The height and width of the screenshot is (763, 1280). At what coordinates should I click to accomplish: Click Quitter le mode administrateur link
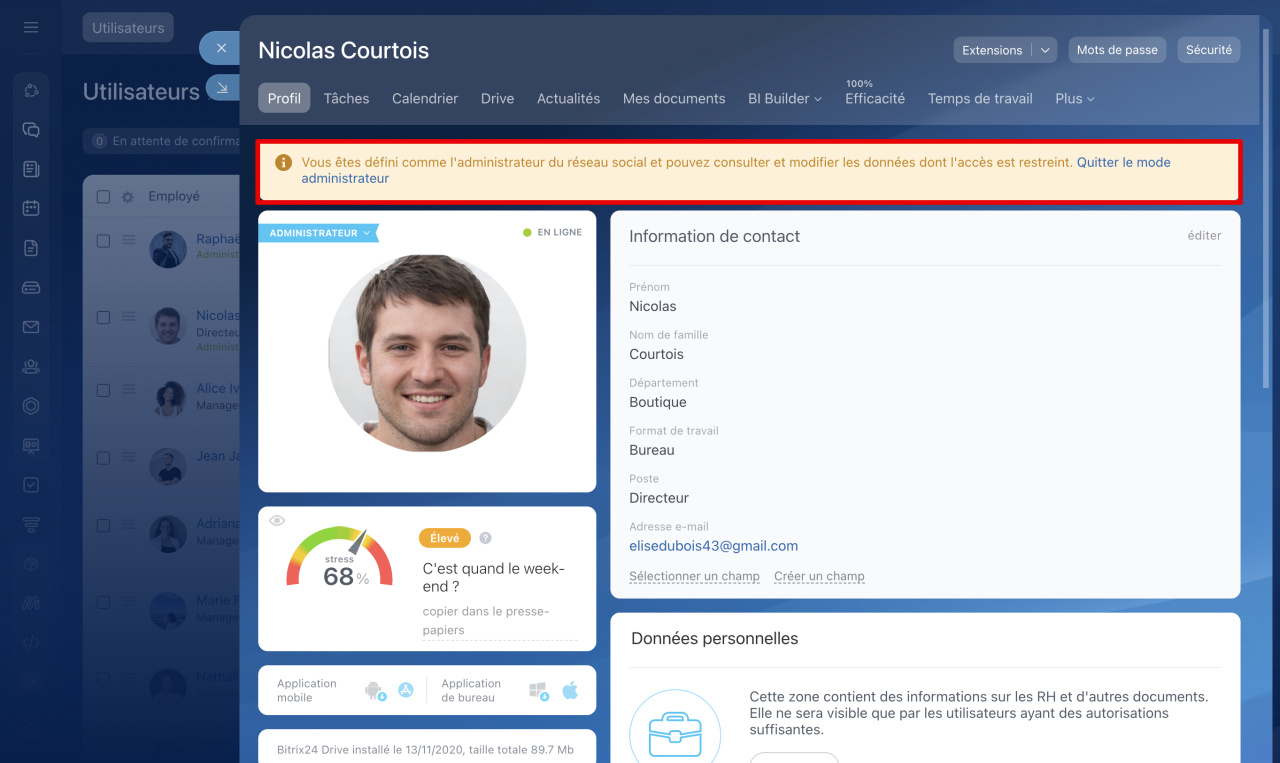click(x=1123, y=163)
